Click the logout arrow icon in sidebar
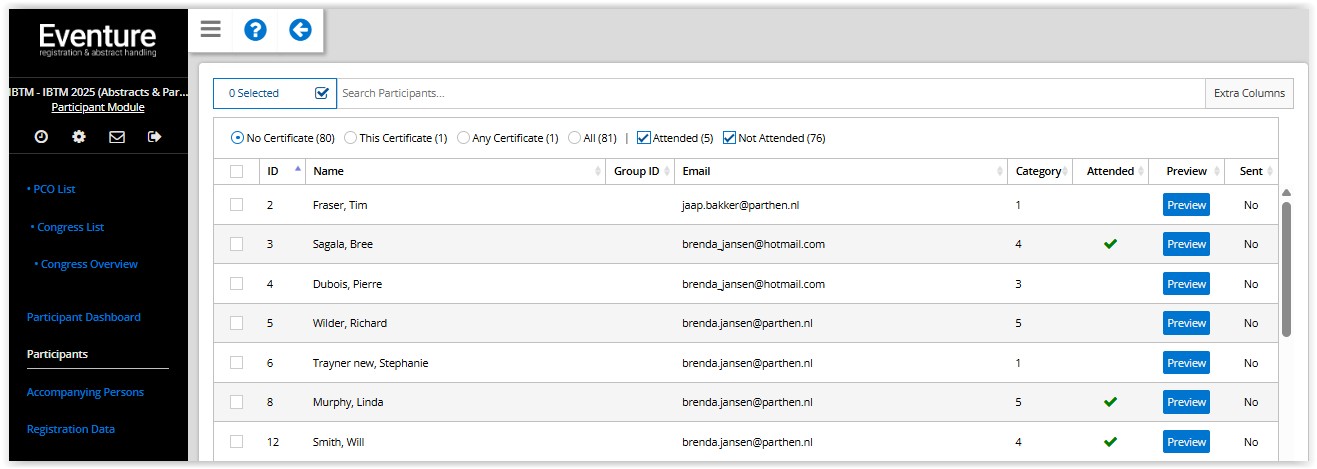The width and height of the screenshot is (1317, 469). tap(154, 137)
